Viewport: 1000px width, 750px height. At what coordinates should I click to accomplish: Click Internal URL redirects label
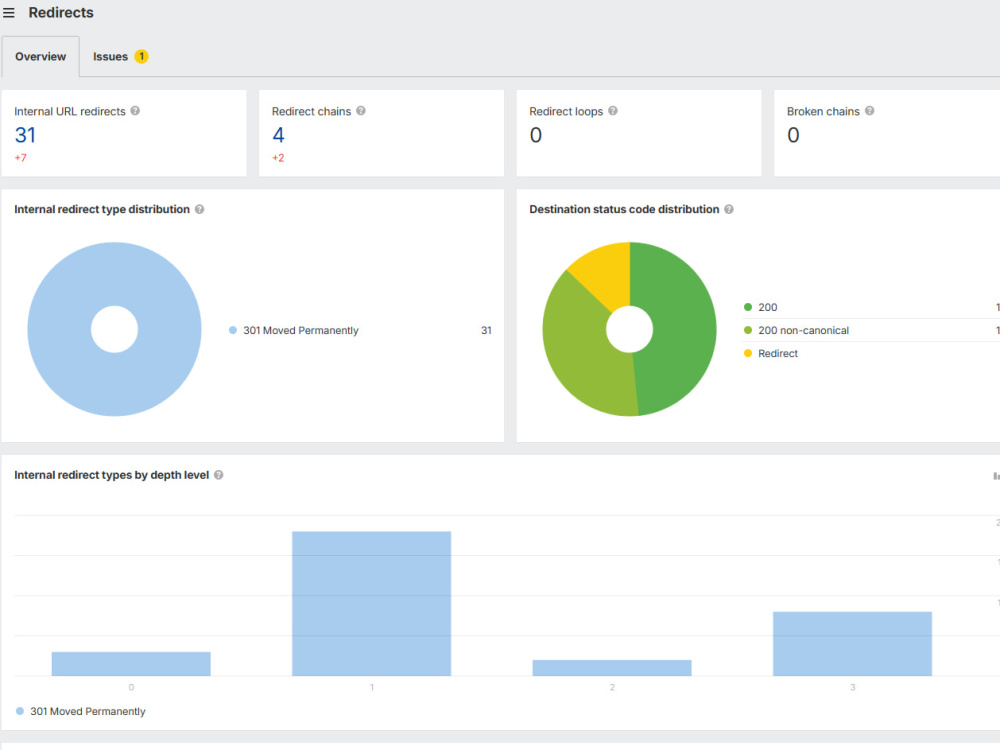click(70, 111)
